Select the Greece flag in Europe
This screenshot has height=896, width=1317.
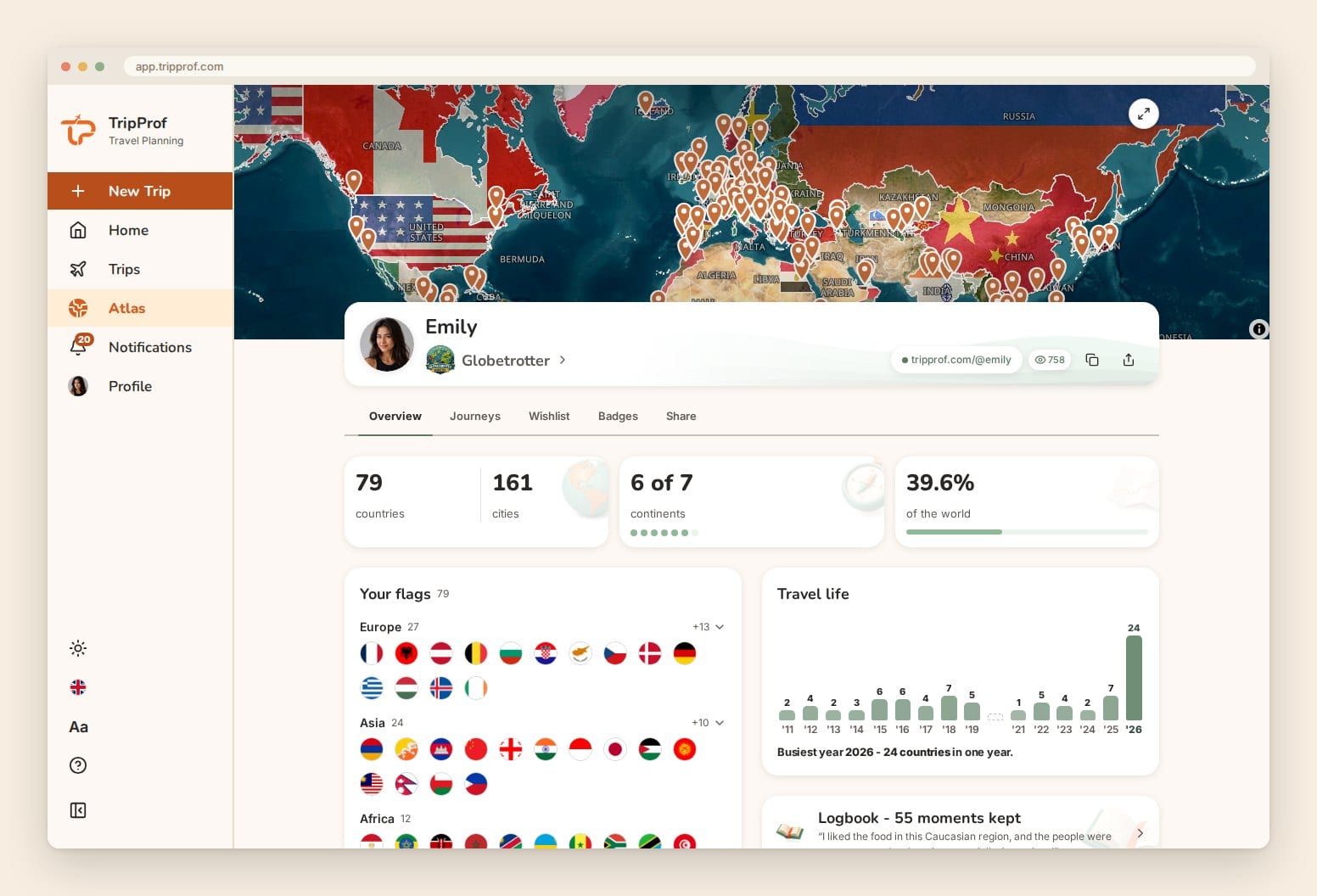[x=372, y=688]
